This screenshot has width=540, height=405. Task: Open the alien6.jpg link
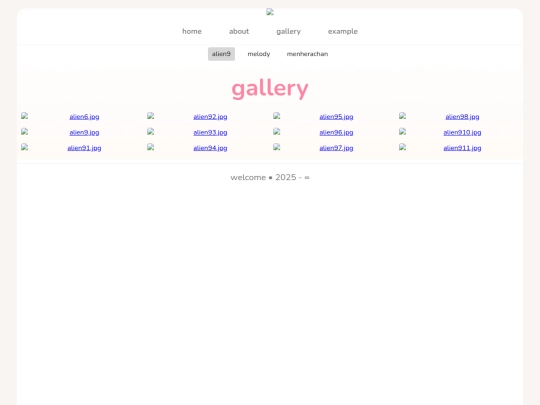pos(84,117)
